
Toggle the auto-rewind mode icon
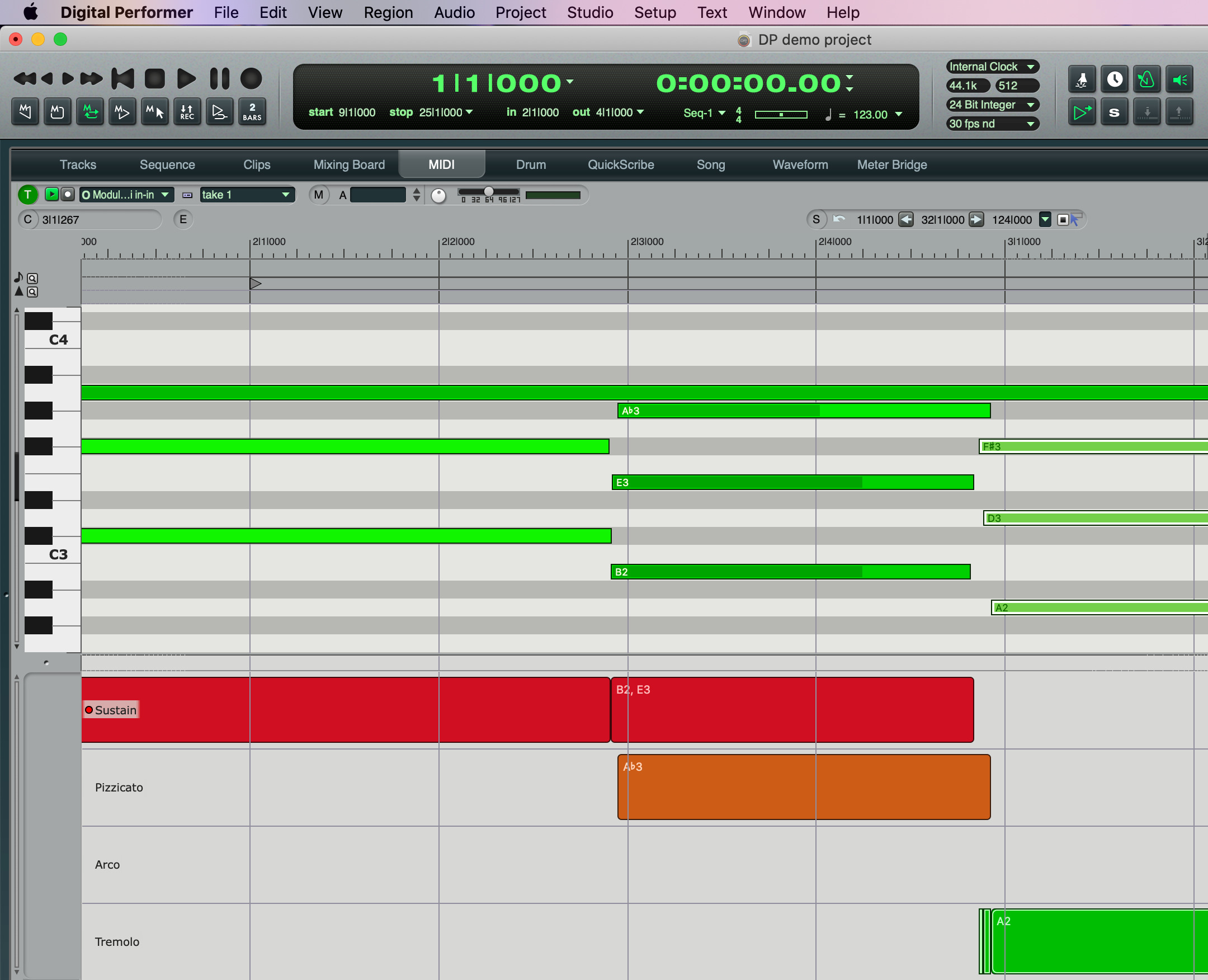point(25,112)
